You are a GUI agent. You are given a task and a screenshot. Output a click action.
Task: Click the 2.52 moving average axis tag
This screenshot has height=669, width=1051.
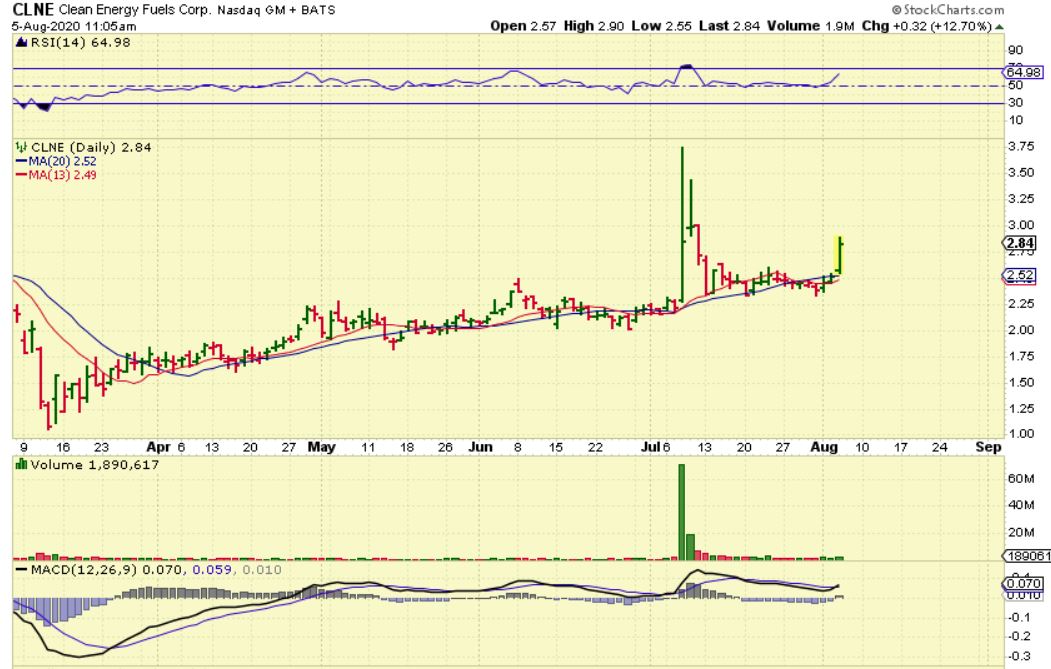pyautogui.click(x=1019, y=276)
